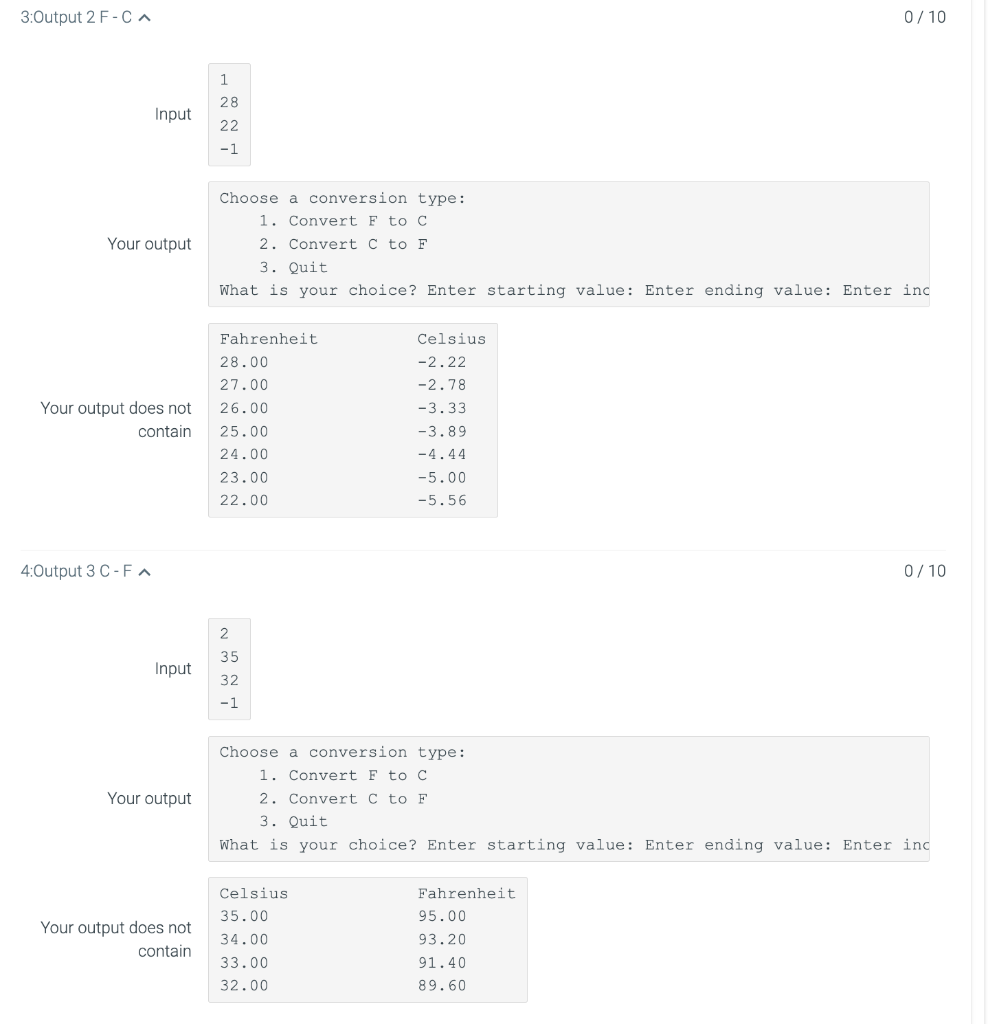Image resolution: width=988 pixels, height=1024 pixels.
Task: Click the Input box containing values 1, 28, 22, -1
Action: (229, 114)
